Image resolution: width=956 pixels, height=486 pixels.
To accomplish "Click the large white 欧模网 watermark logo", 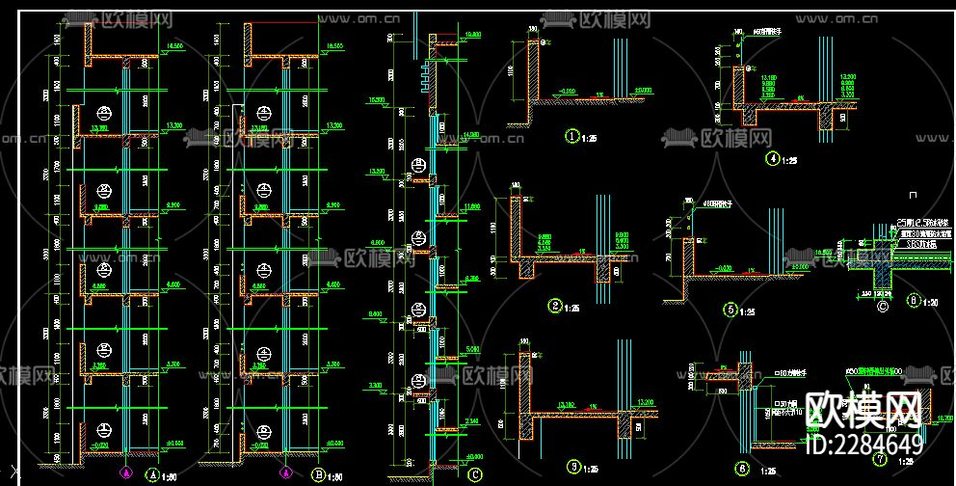I will pyautogui.click(x=864, y=409).
